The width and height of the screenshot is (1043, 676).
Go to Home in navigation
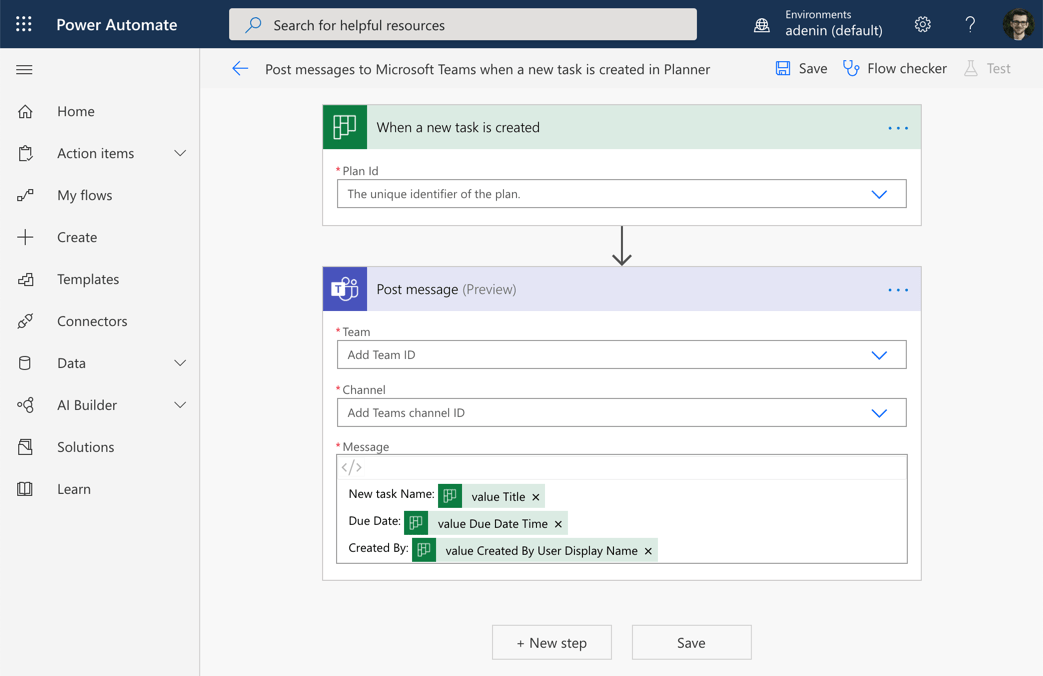pyautogui.click(x=76, y=112)
